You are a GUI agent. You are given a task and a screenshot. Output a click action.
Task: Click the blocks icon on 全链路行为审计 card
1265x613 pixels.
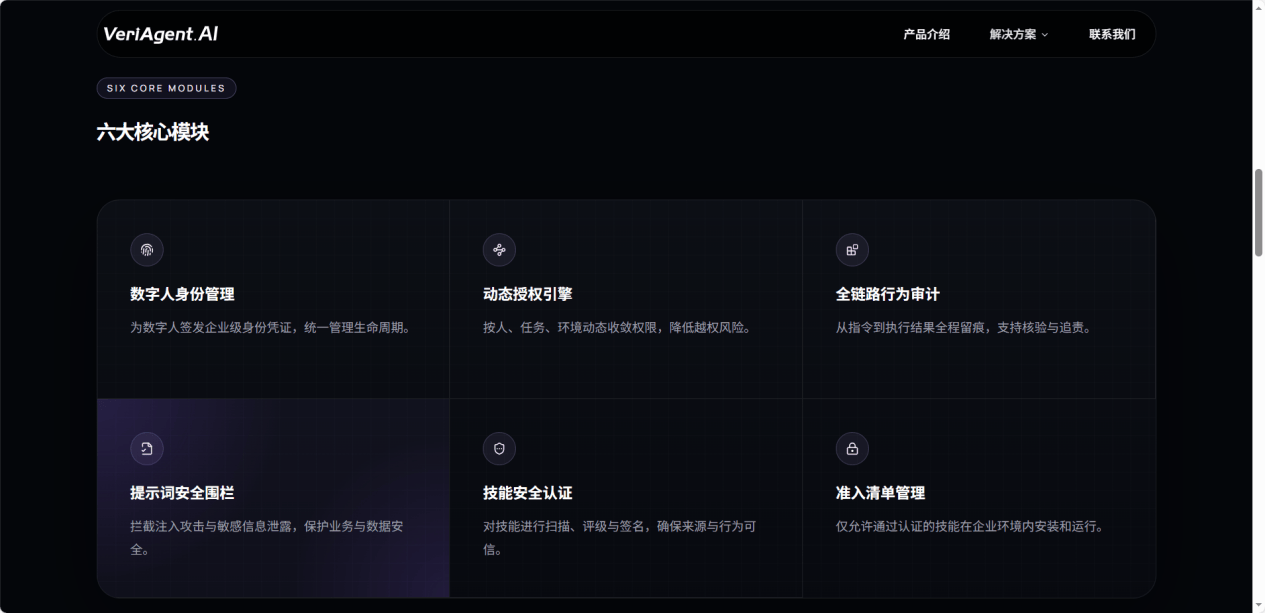click(852, 250)
